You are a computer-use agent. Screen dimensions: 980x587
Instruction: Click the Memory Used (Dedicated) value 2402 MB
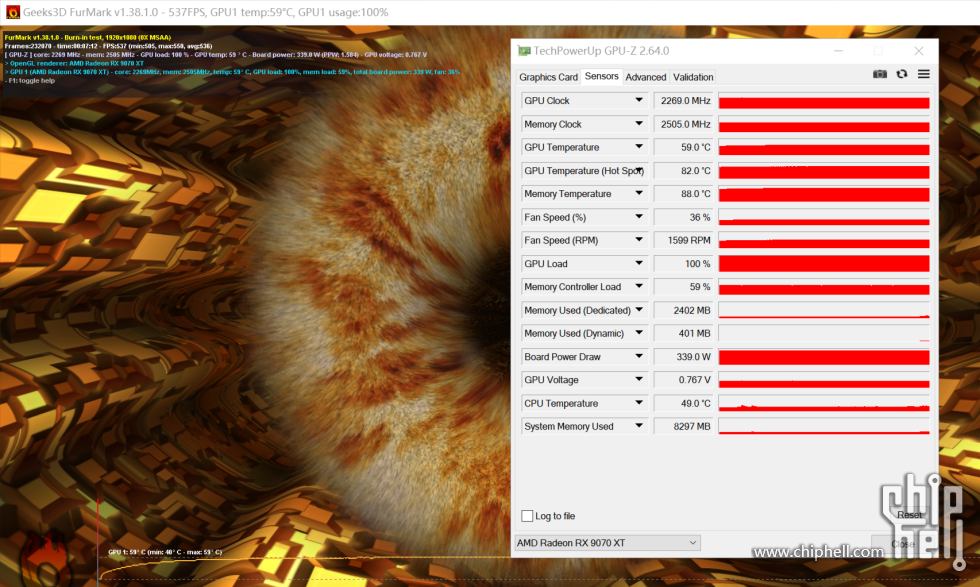[x=683, y=311]
